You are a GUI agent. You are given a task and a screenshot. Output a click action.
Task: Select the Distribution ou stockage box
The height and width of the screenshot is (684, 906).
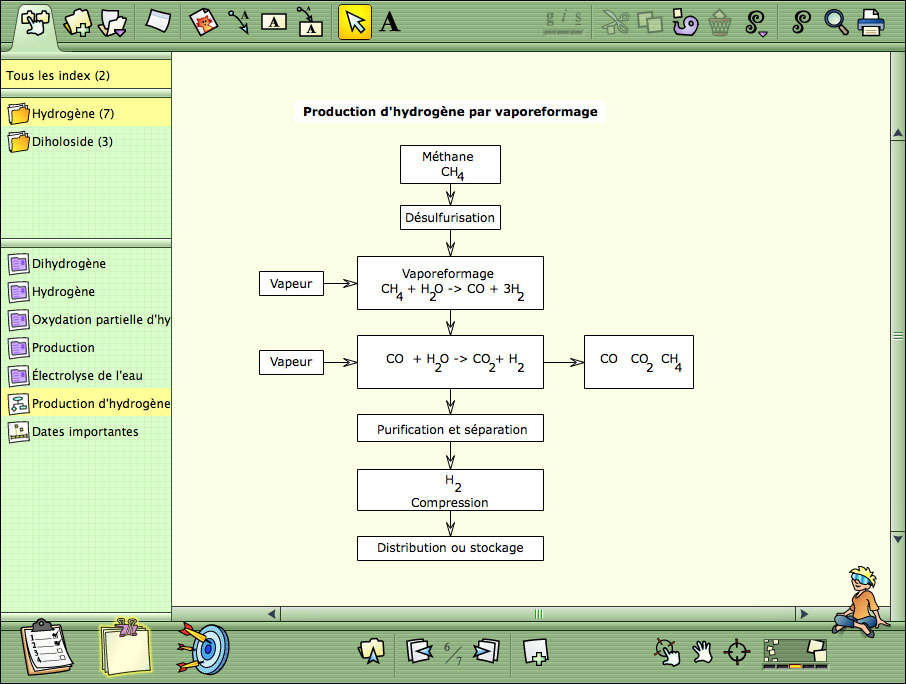pos(450,548)
